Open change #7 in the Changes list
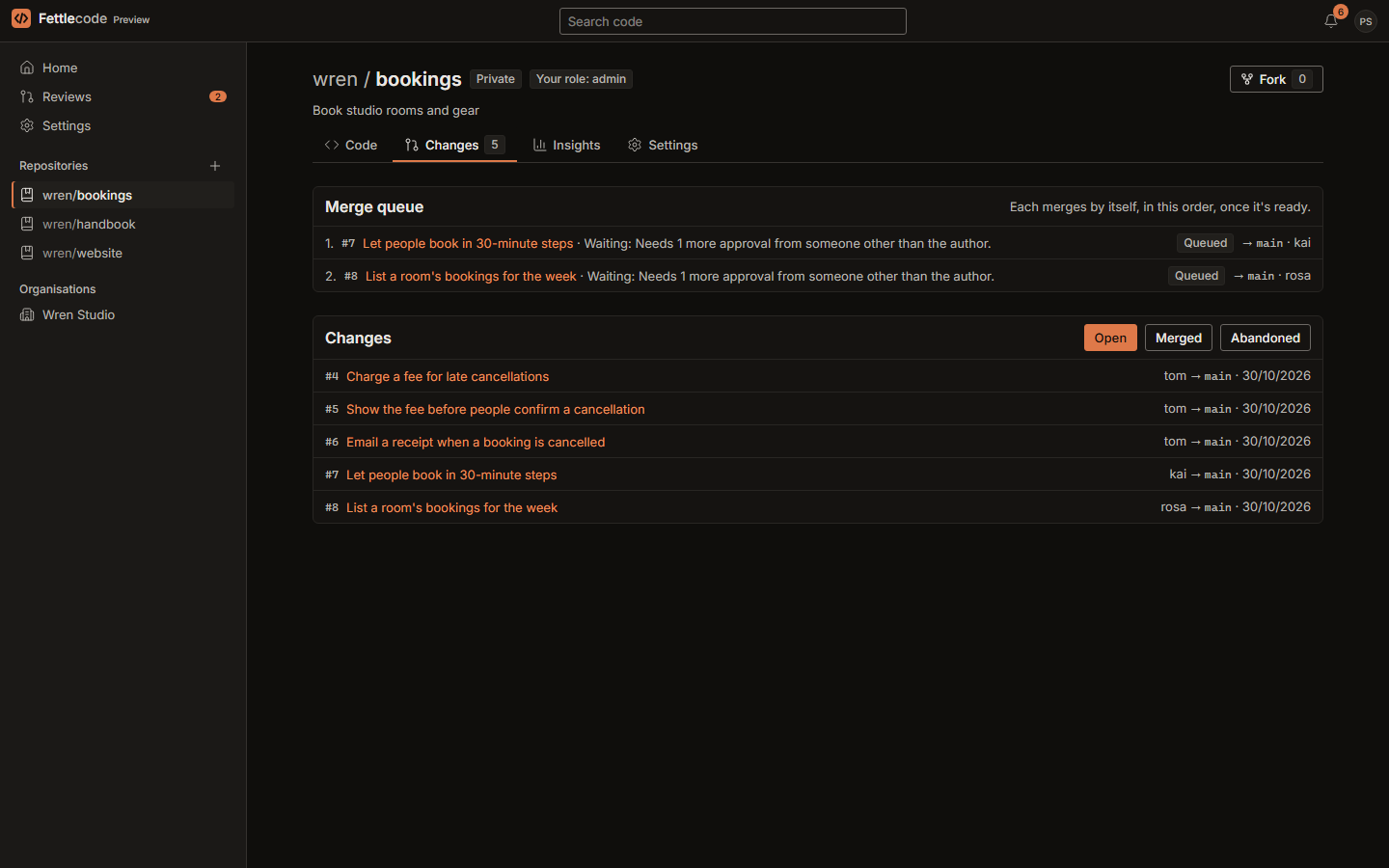The image size is (1389, 868). [451, 475]
